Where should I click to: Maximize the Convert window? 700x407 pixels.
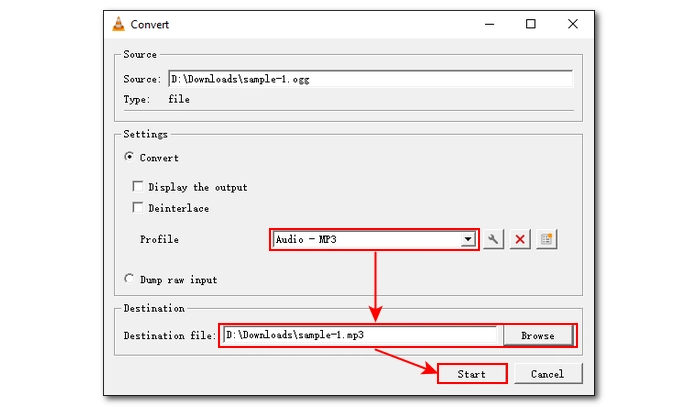pyautogui.click(x=530, y=24)
